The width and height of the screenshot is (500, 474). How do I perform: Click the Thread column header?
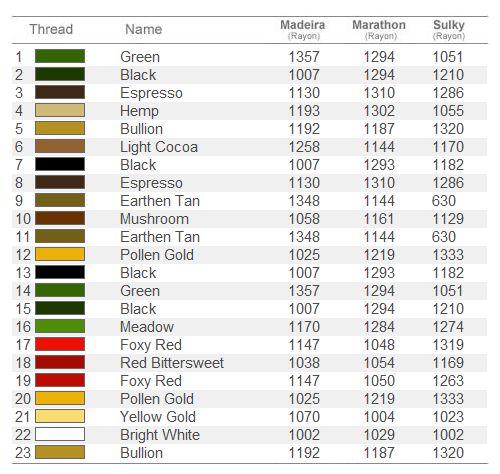[51, 29]
